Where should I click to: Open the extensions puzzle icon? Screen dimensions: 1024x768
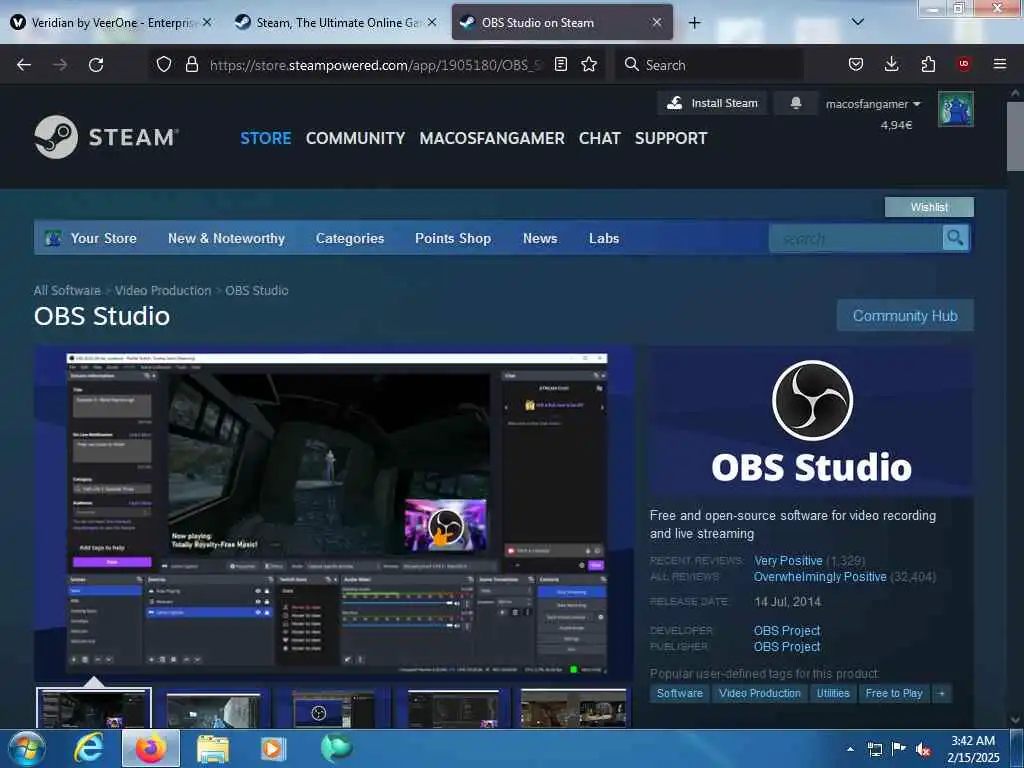[928, 64]
